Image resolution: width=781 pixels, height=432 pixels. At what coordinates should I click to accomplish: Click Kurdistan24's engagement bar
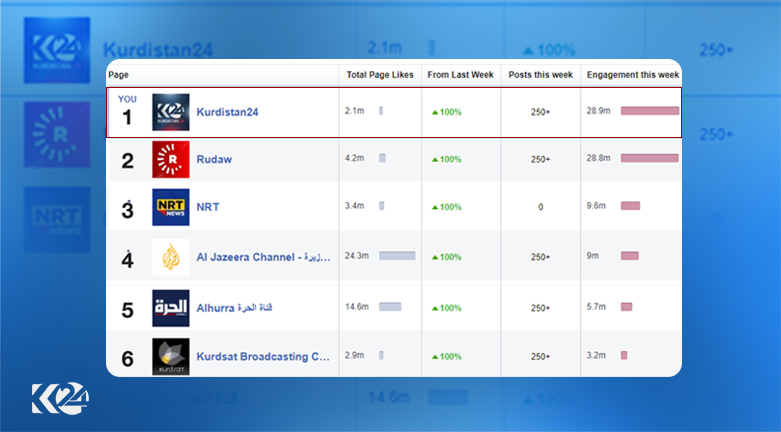coord(650,111)
